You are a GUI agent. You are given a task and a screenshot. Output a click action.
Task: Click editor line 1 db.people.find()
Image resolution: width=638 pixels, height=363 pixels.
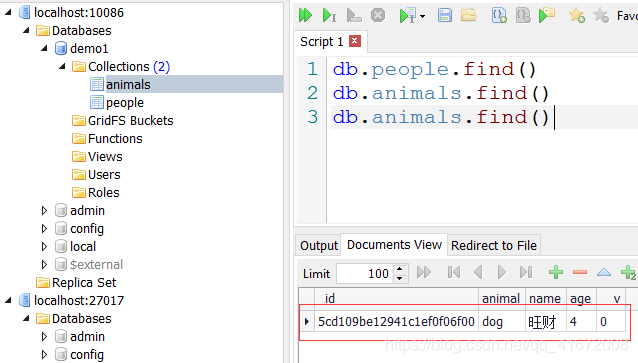pyautogui.click(x=434, y=70)
